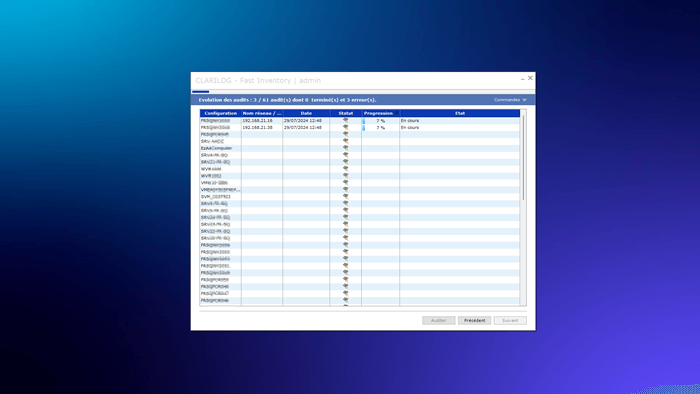Click the 7 % progress bar for 192.168.21.38
The width and height of the screenshot is (700, 394).
click(380, 128)
